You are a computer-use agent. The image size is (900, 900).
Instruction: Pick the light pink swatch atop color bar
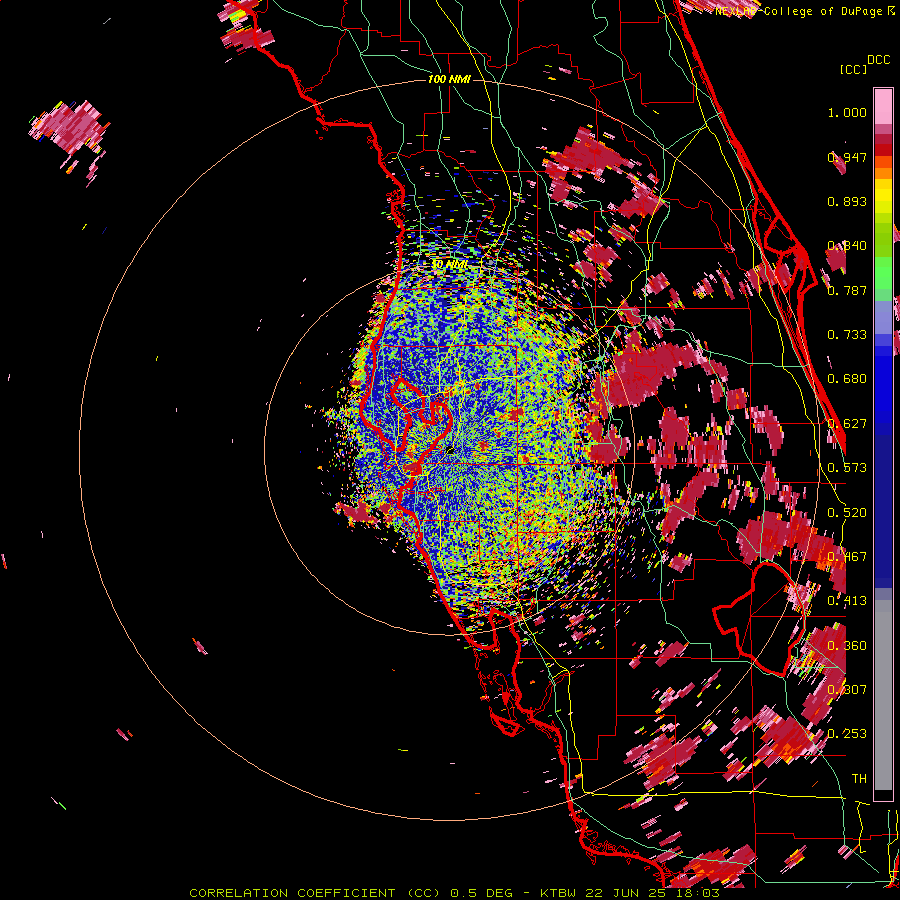point(883,106)
